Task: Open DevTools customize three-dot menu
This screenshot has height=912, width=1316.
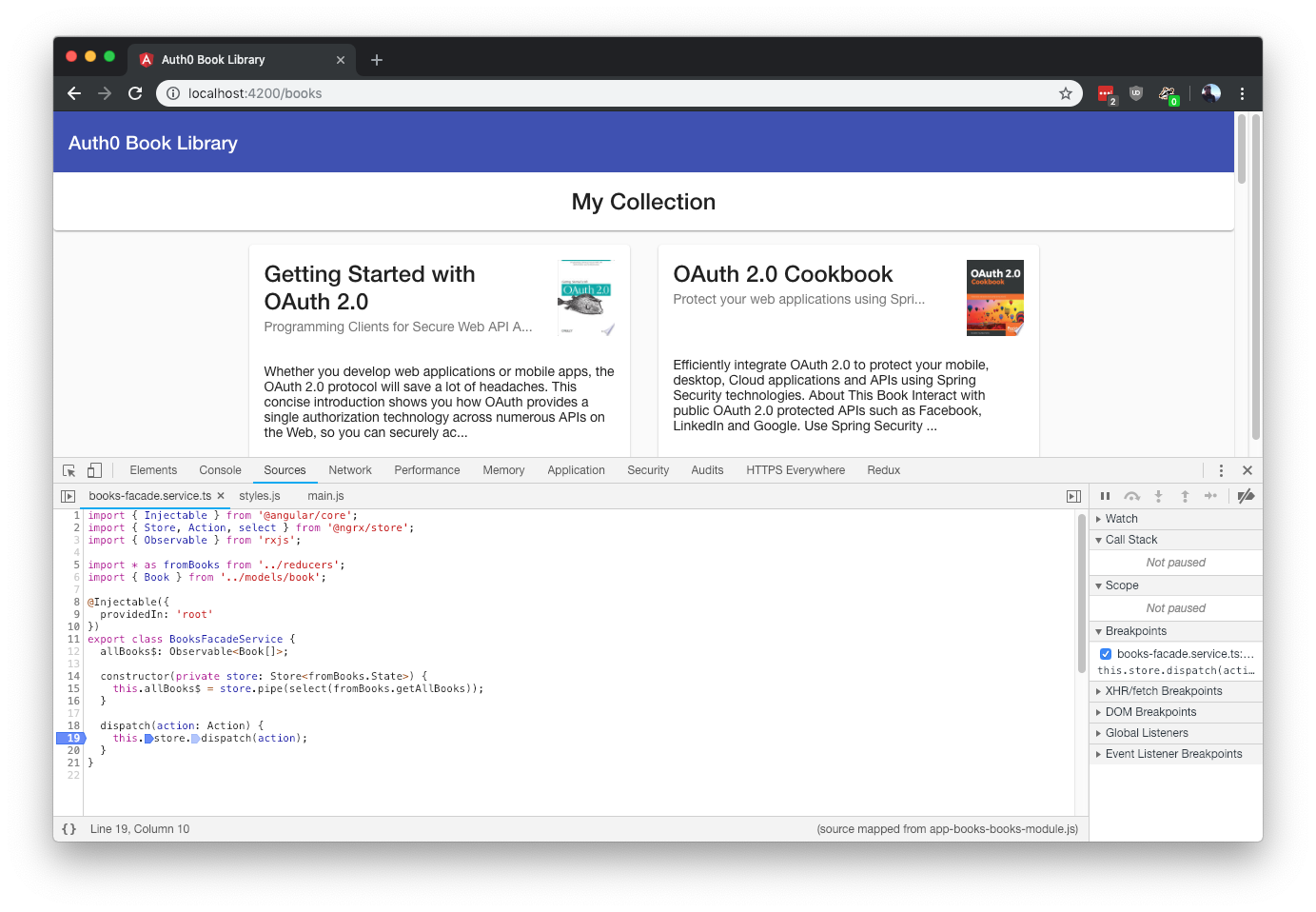Action: [1221, 470]
